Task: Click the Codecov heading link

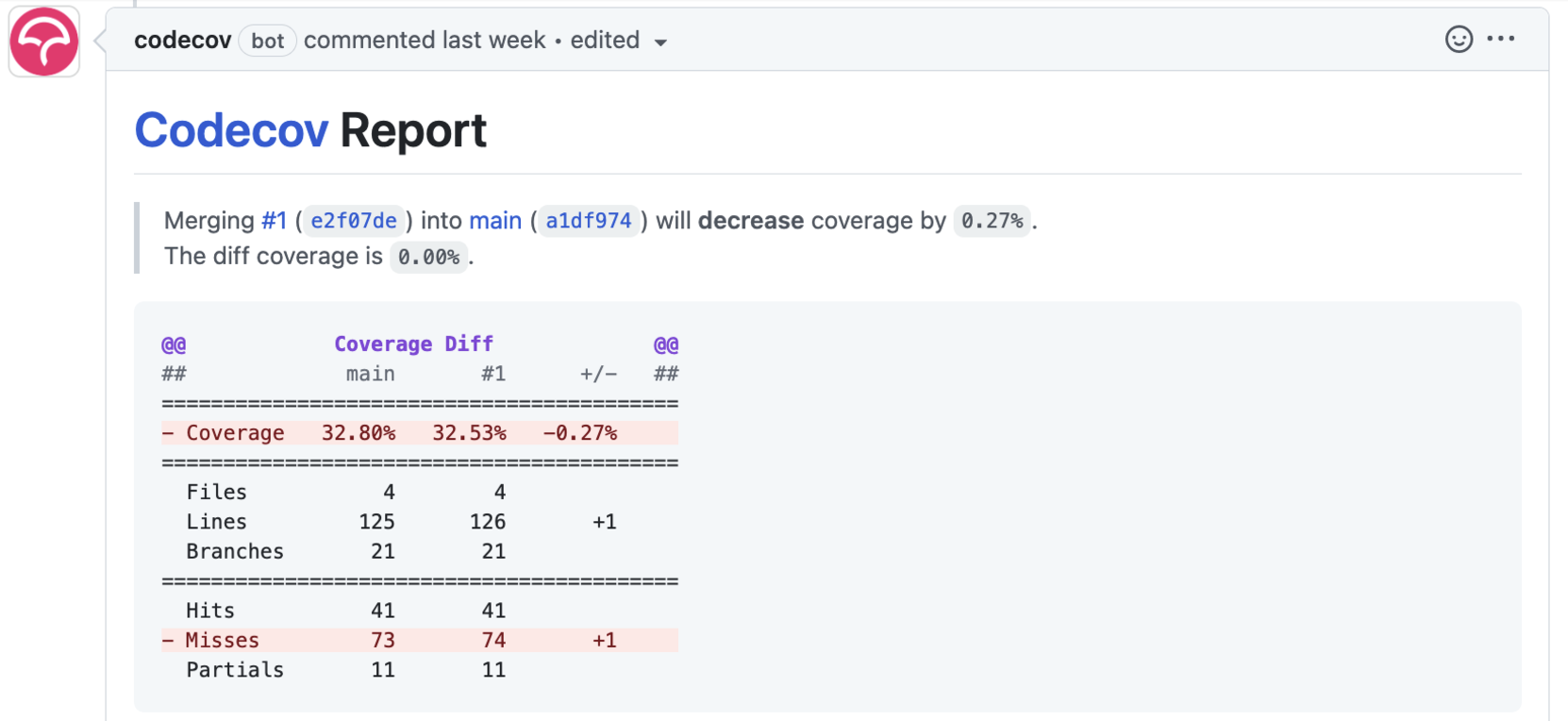Action: [x=231, y=130]
